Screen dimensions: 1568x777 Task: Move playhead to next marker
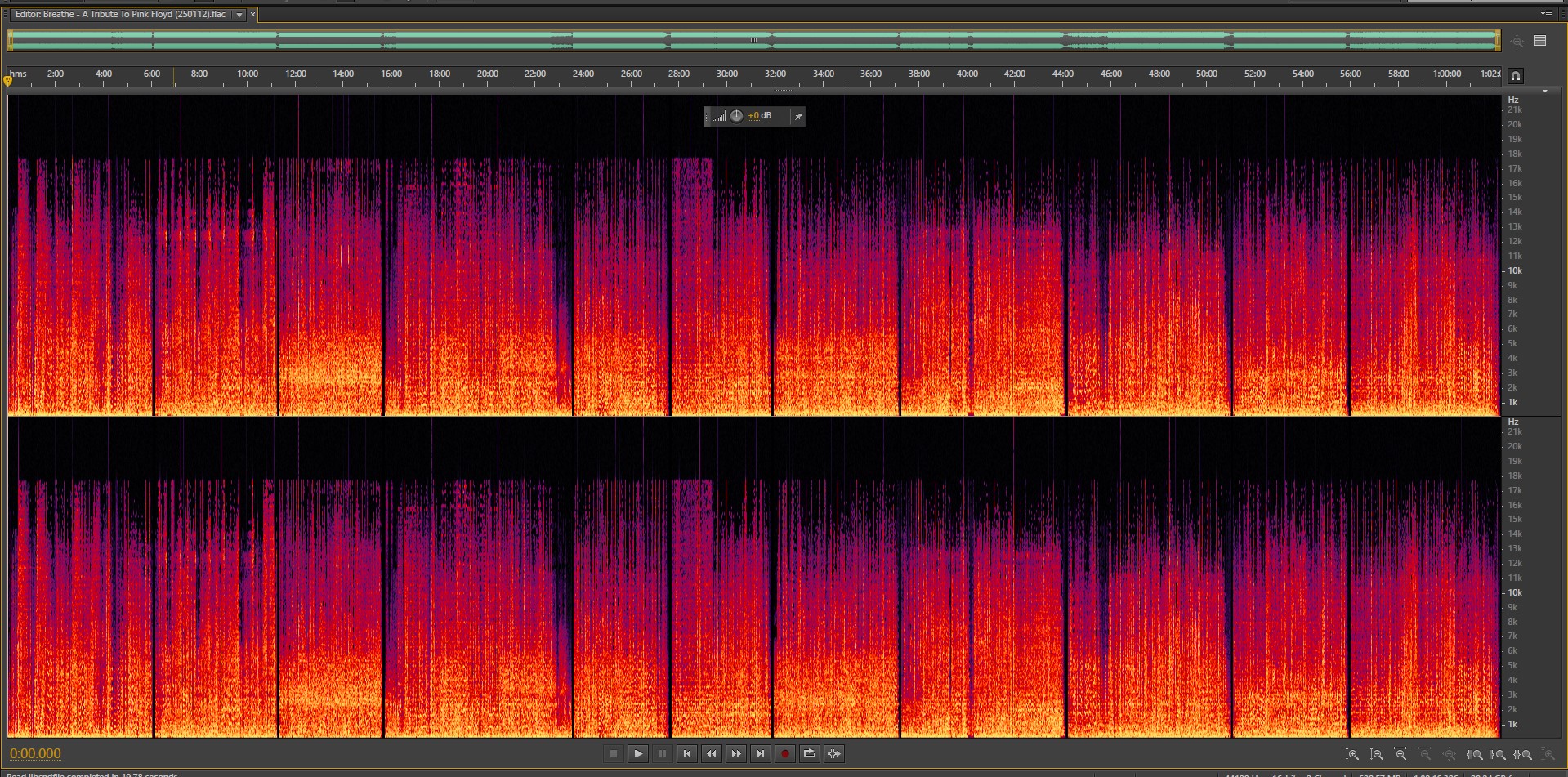[760, 753]
